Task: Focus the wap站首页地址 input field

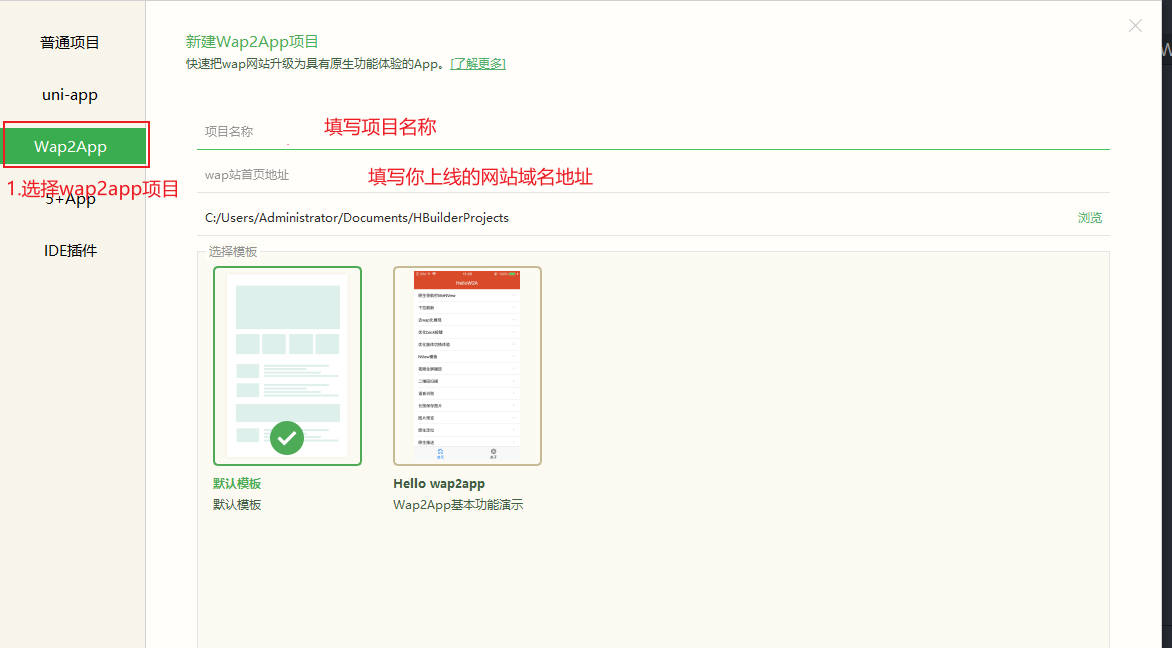Action: click(x=653, y=174)
